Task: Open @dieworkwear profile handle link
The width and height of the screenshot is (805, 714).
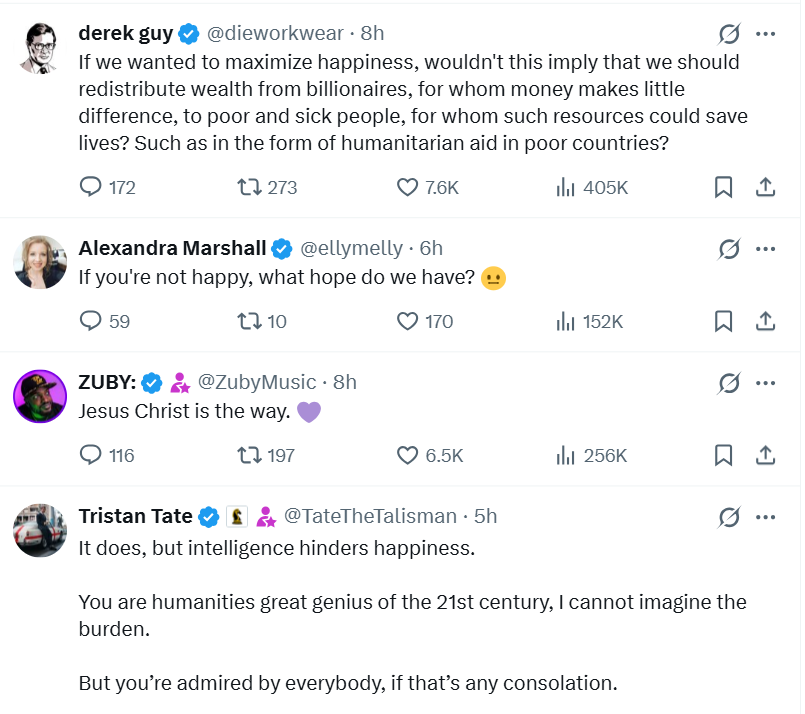Action: click(274, 34)
